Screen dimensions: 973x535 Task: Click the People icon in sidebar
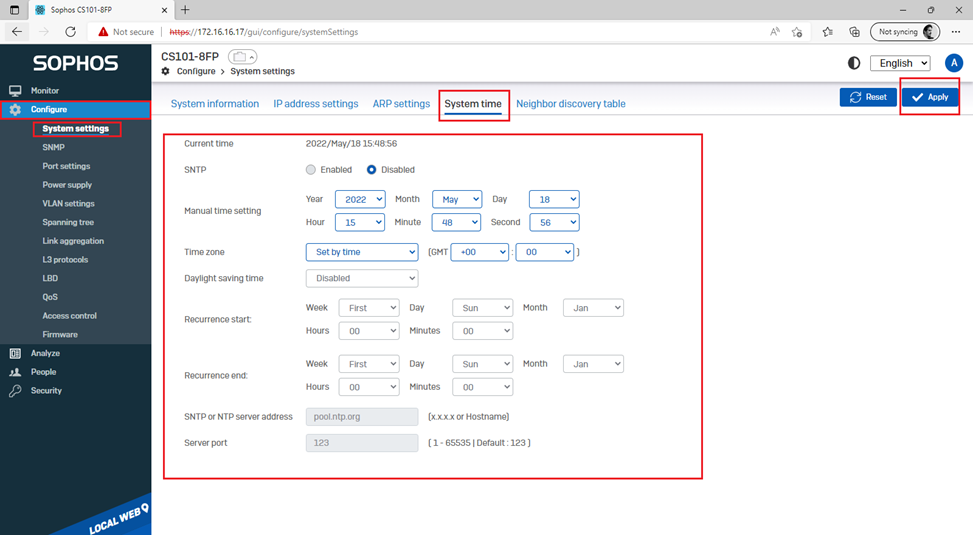pyautogui.click(x=15, y=372)
